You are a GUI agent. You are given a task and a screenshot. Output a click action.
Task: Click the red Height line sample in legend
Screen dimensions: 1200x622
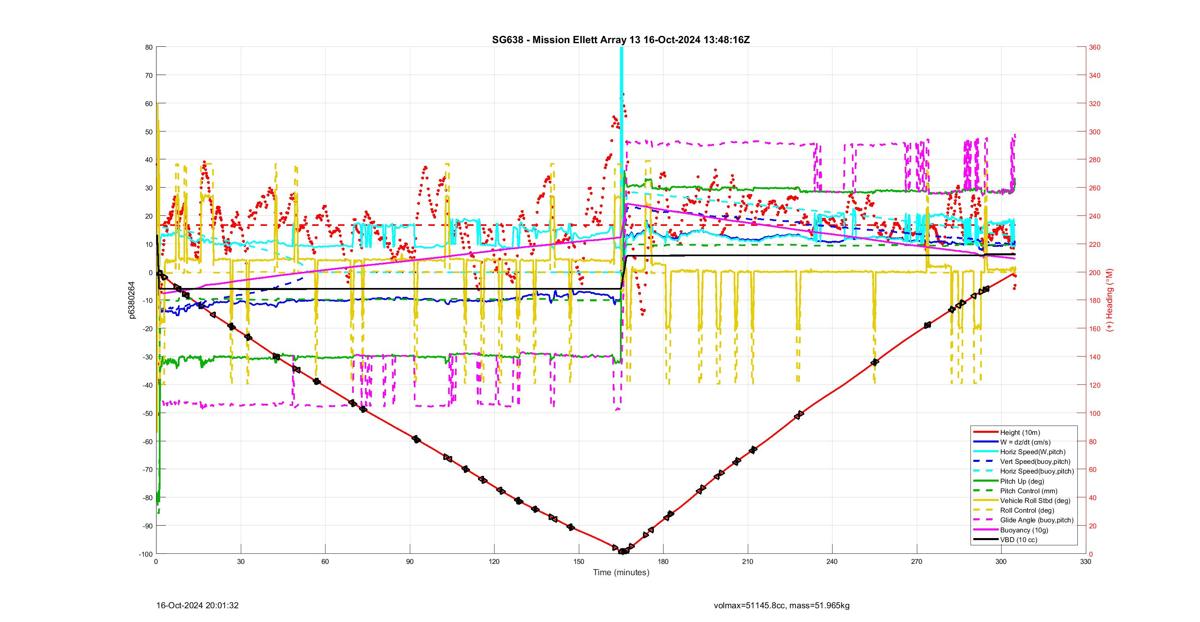pyautogui.click(x=986, y=432)
